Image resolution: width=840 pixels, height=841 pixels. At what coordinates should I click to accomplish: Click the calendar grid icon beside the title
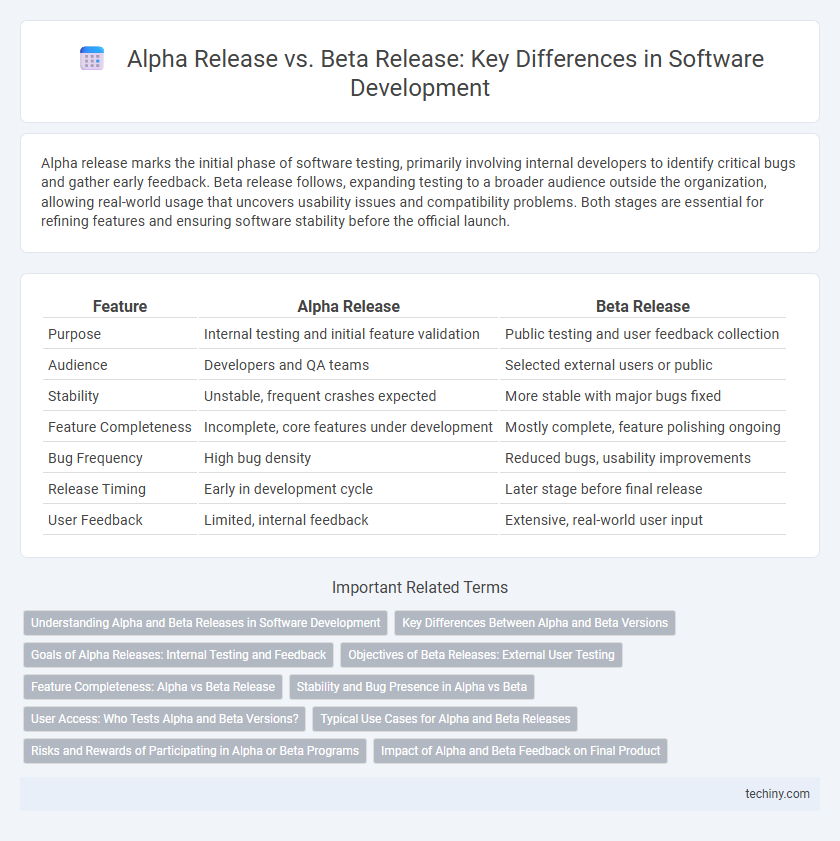92,58
